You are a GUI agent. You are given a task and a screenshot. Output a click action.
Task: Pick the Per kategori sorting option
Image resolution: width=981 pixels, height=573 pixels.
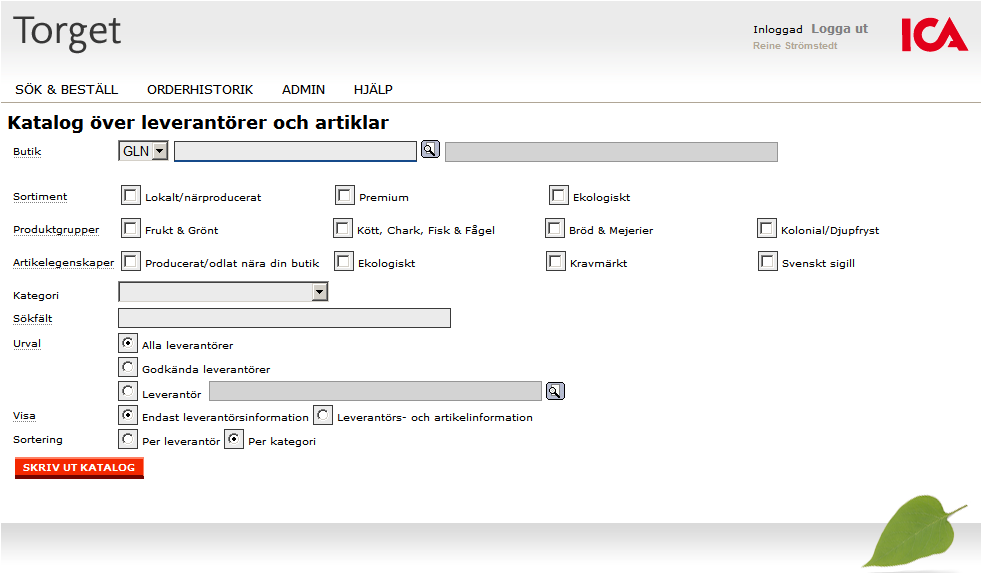click(234, 439)
